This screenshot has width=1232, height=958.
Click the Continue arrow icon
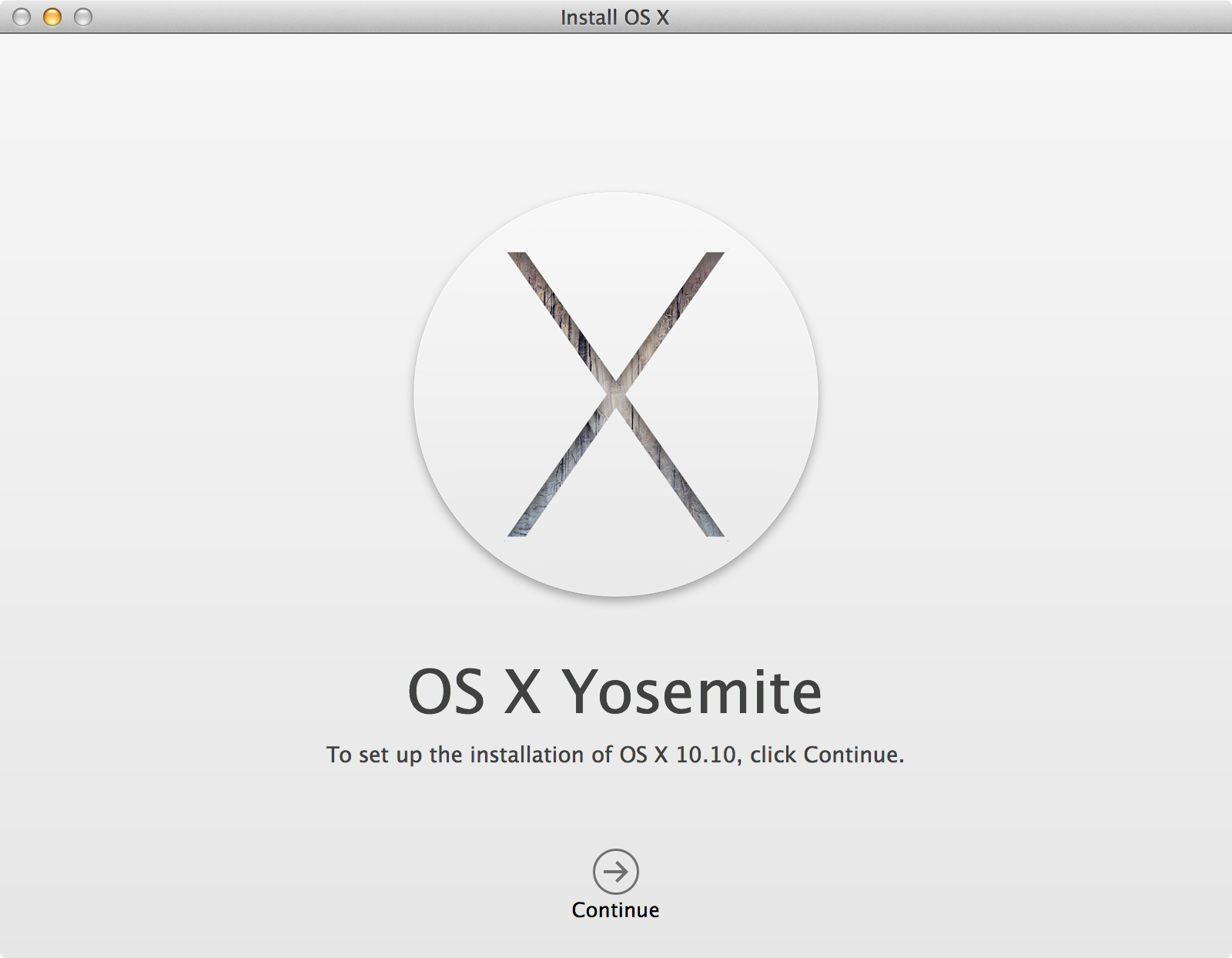615,872
